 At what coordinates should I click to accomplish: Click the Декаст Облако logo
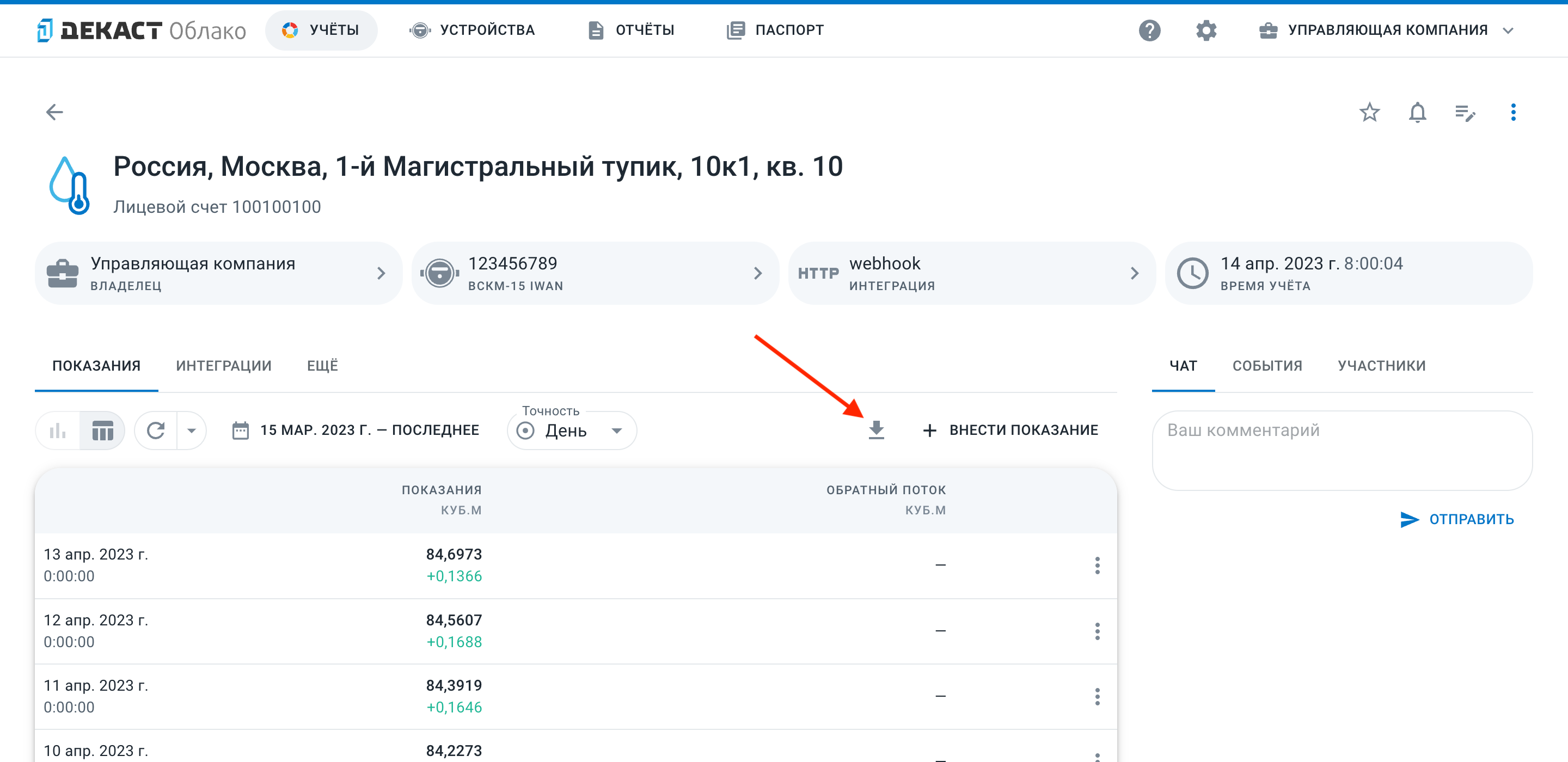pos(141,30)
